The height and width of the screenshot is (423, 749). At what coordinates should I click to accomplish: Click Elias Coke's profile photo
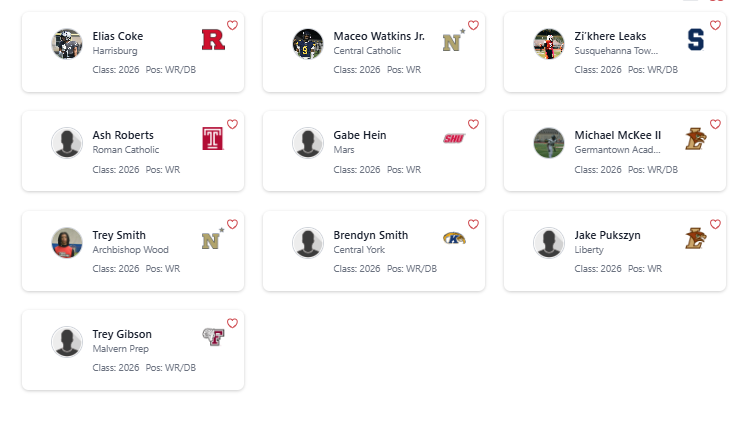click(67, 43)
